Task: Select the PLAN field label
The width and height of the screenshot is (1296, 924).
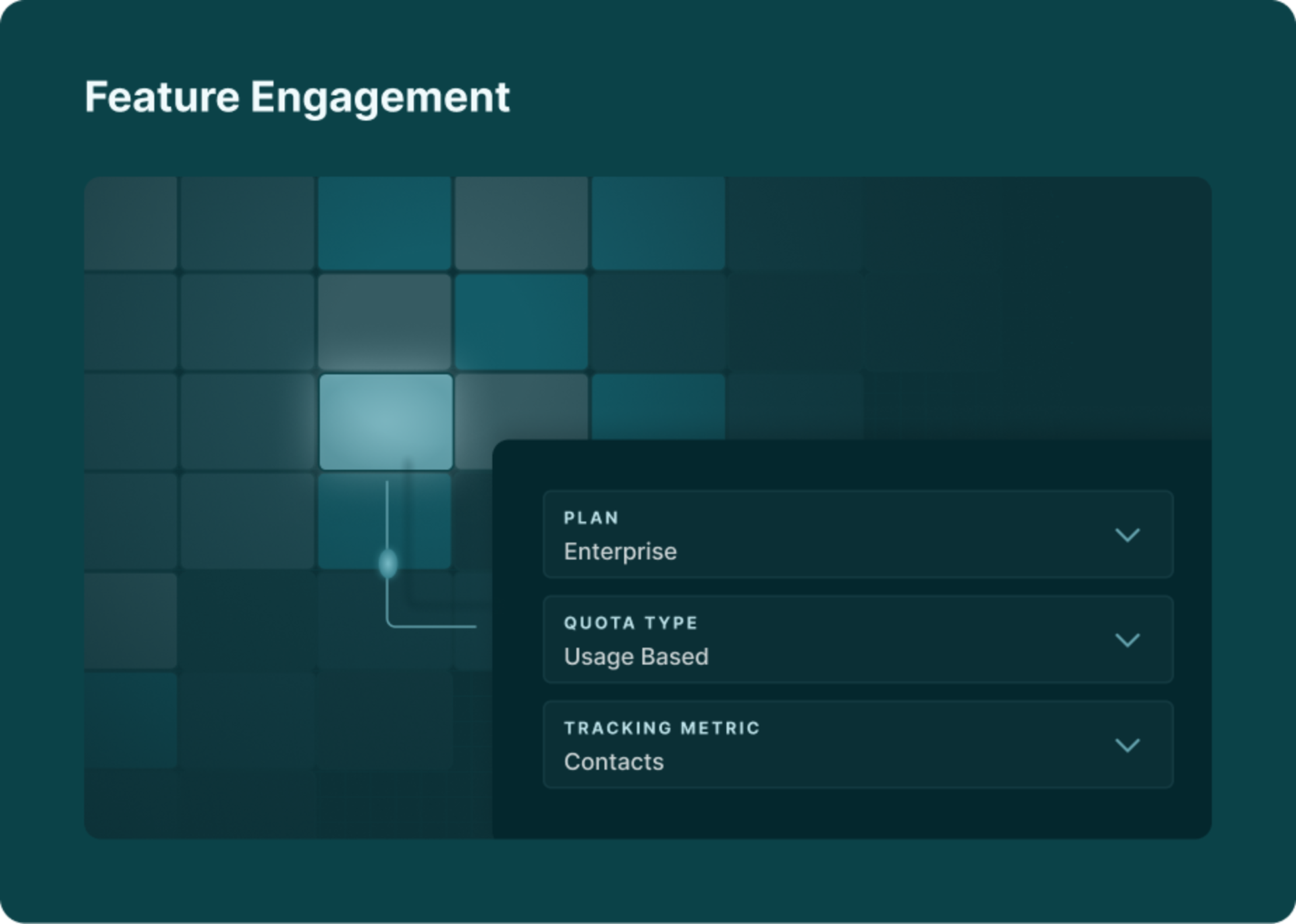Action: (591, 518)
